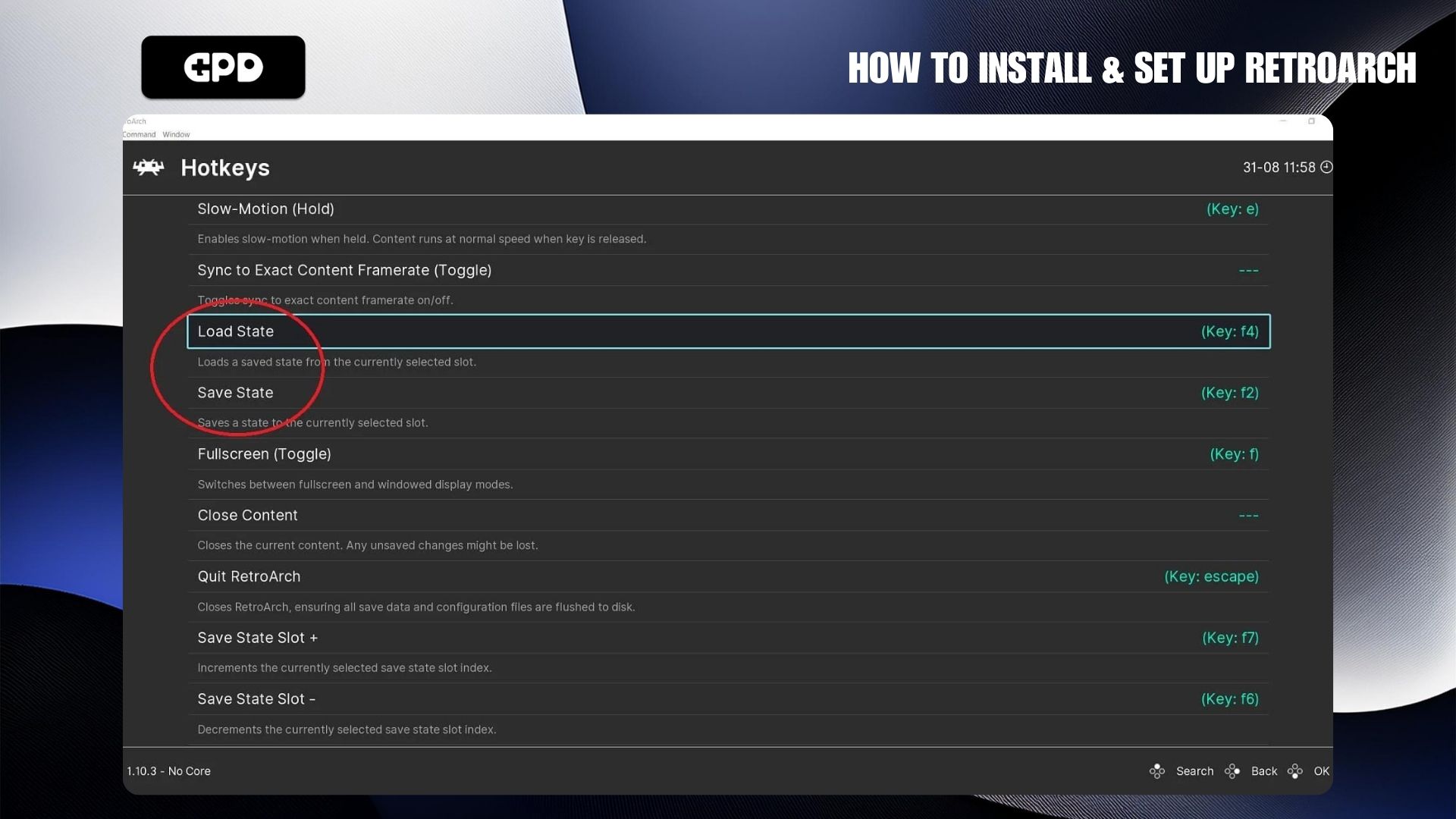Click the OK gamepad icon
This screenshot has width=1456, height=819.
pos(1295,771)
